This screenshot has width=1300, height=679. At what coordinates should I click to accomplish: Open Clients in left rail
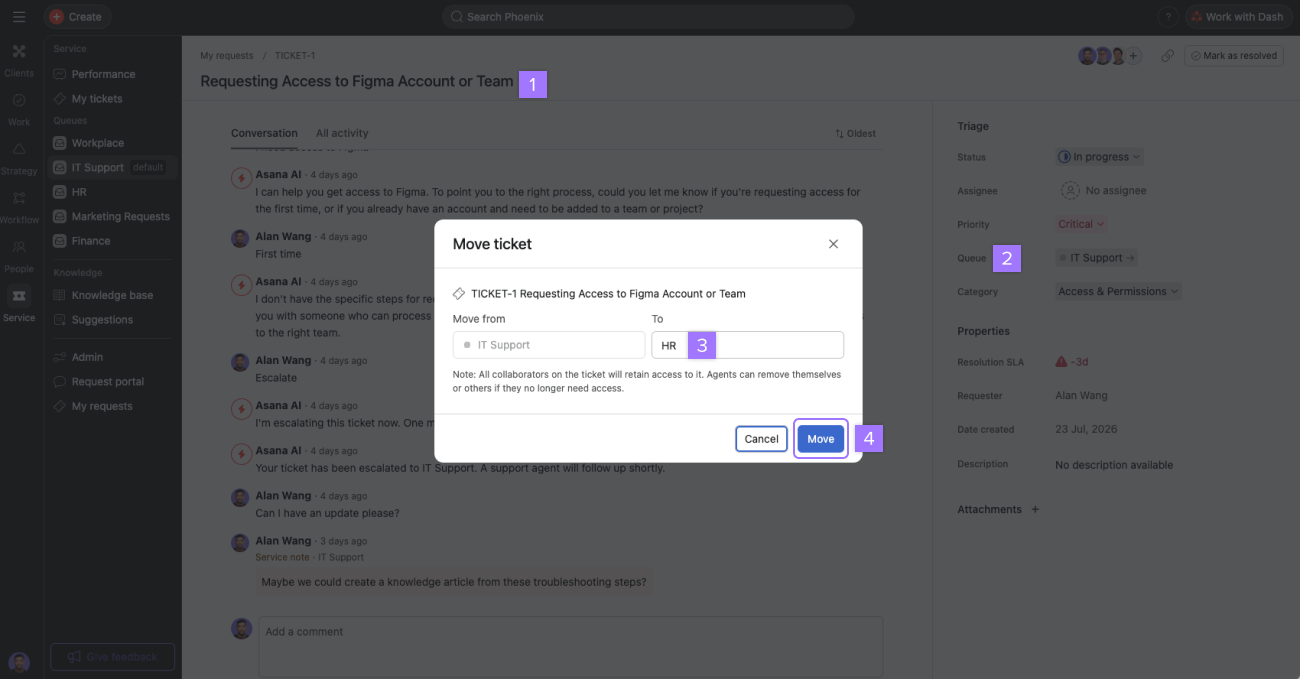tap(19, 60)
